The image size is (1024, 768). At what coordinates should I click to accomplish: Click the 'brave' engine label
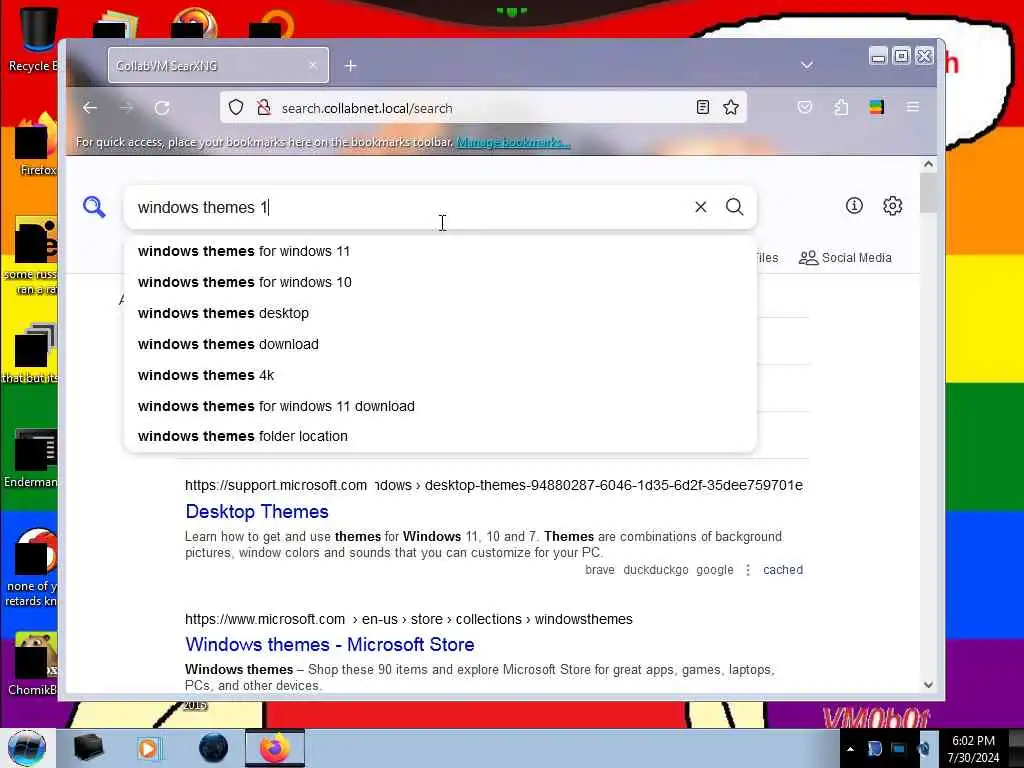(600, 569)
